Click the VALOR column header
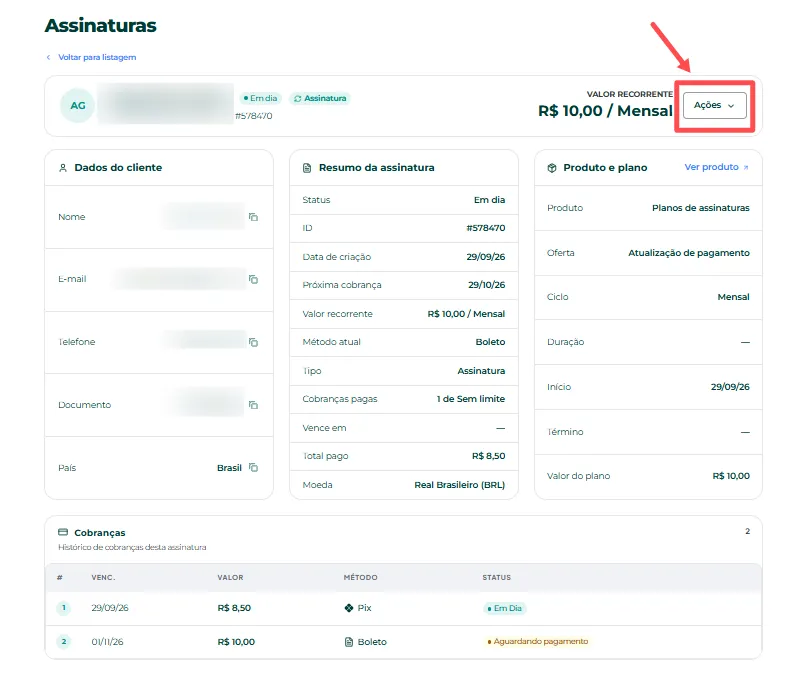 click(x=230, y=577)
